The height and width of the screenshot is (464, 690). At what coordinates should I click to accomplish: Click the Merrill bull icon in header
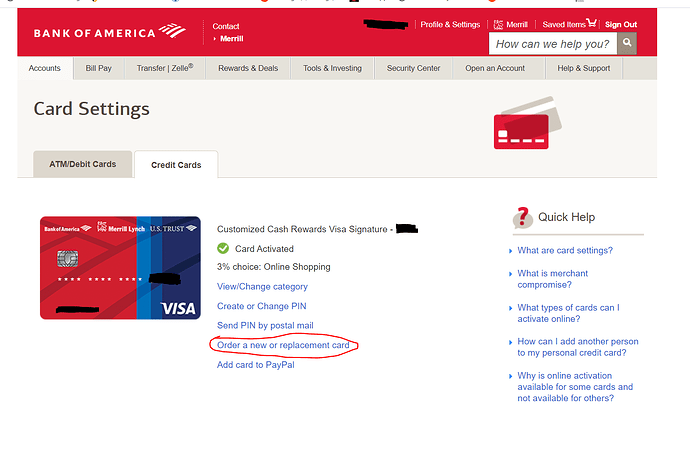coord(499,24)
